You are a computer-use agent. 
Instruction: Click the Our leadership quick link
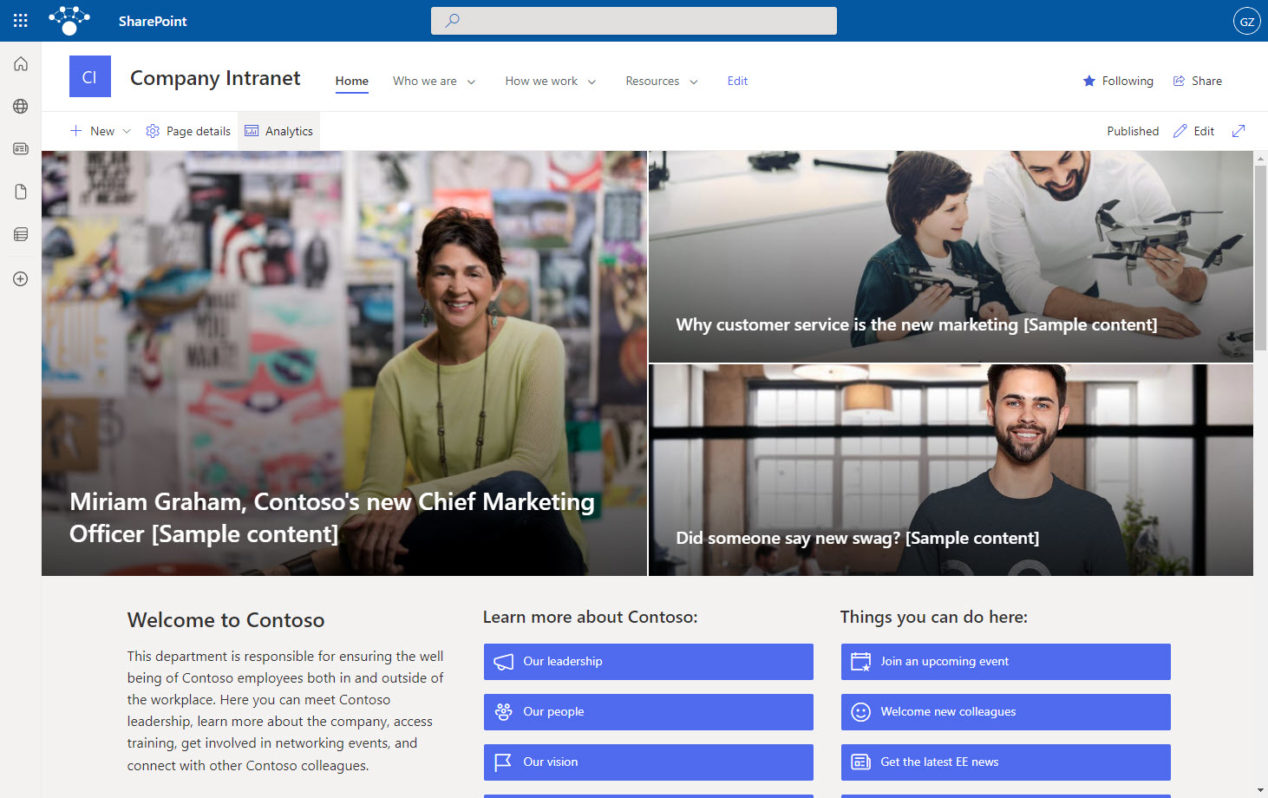click(648, 661)
